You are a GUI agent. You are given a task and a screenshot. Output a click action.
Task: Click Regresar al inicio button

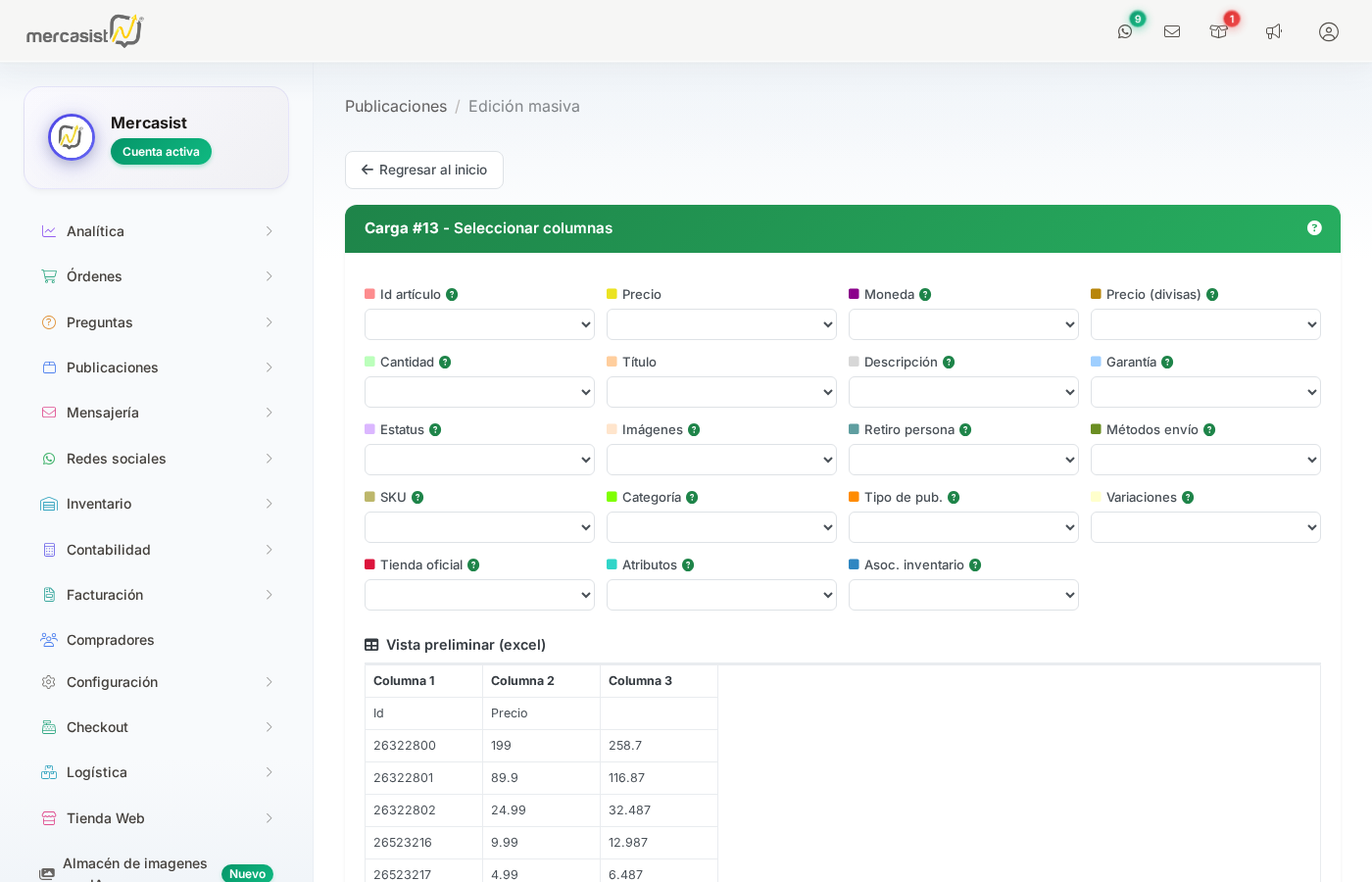424,170
